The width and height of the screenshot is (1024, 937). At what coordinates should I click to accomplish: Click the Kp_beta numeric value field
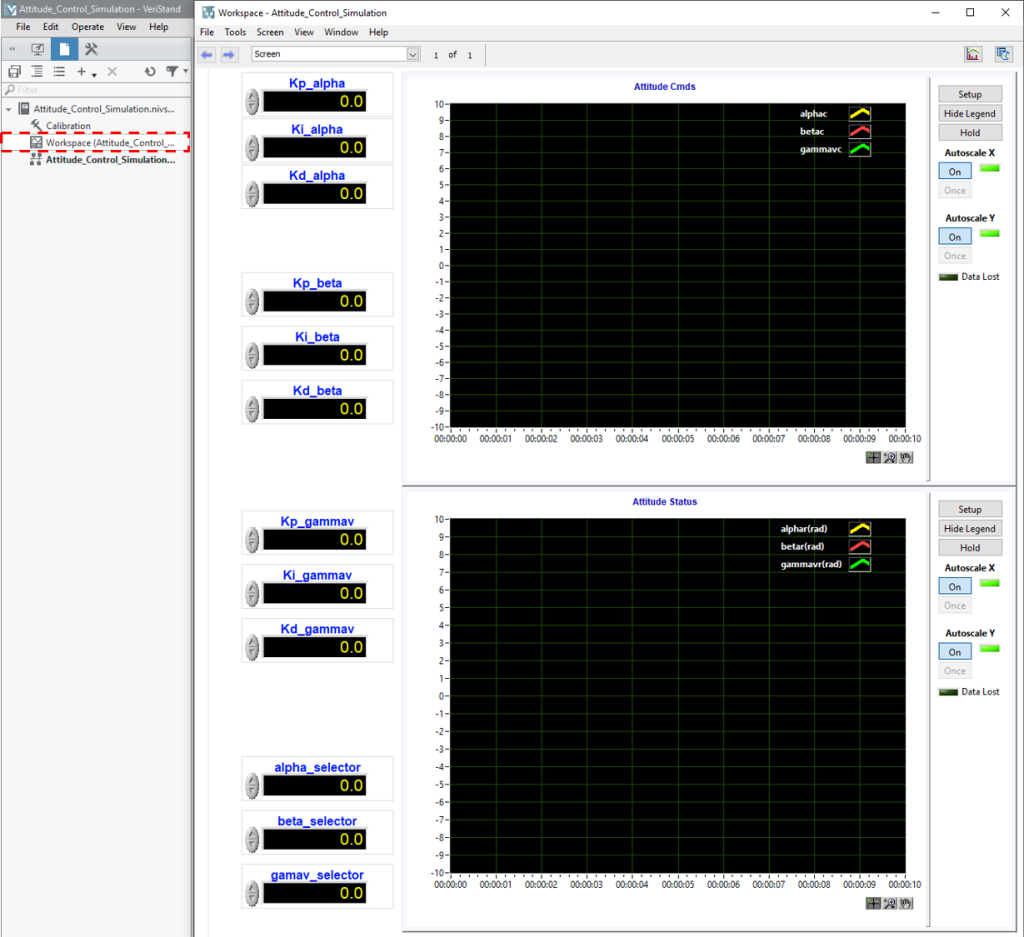click(x=314, y=302)
